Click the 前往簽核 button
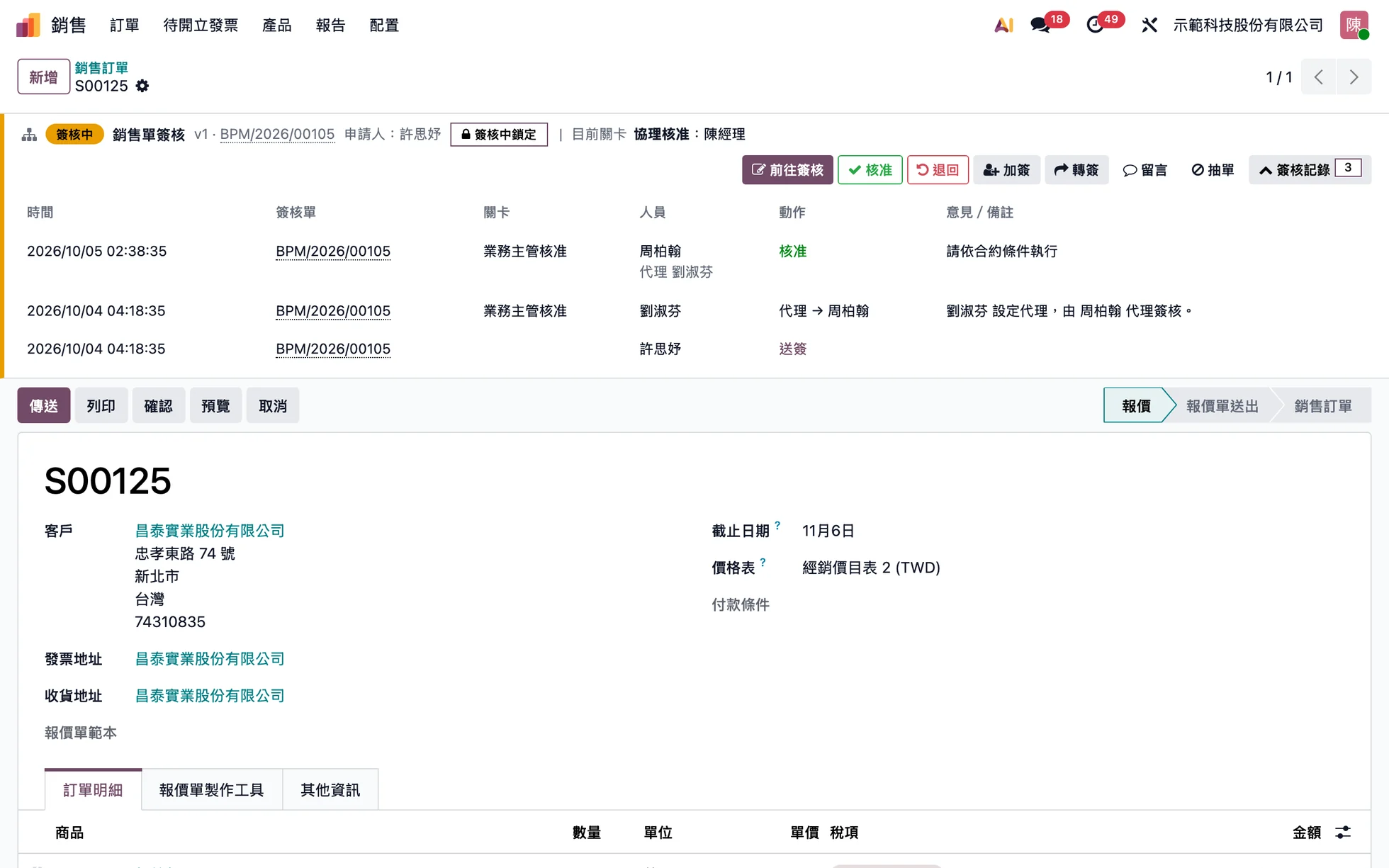Image resolution: width=1389 pixels, height=868 pixels. pos(787,170)
